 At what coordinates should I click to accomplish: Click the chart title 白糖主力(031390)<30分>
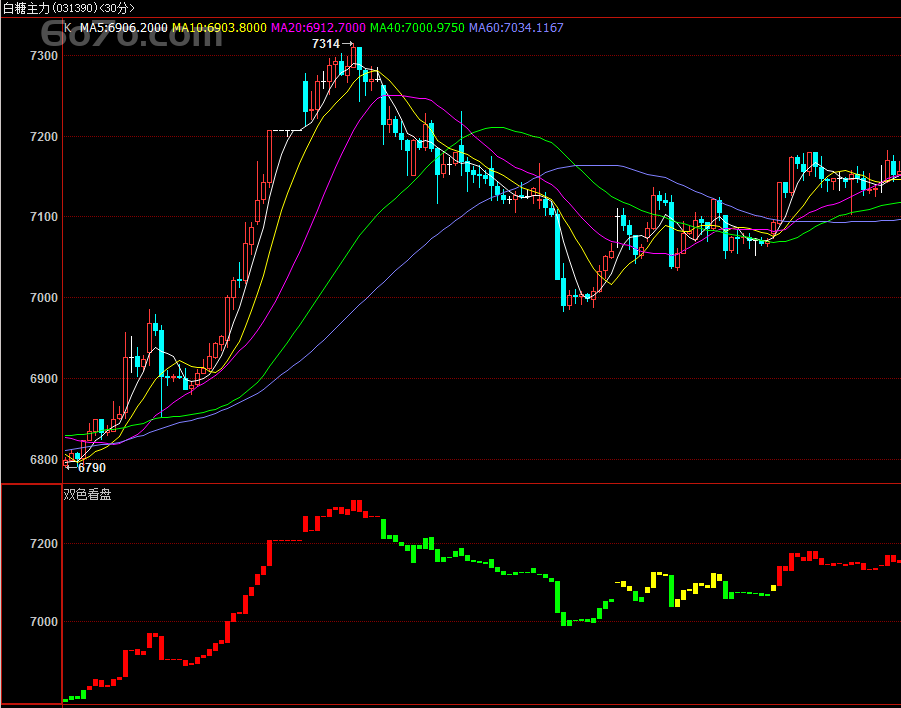pyautogui.click(x=69, y=8)
